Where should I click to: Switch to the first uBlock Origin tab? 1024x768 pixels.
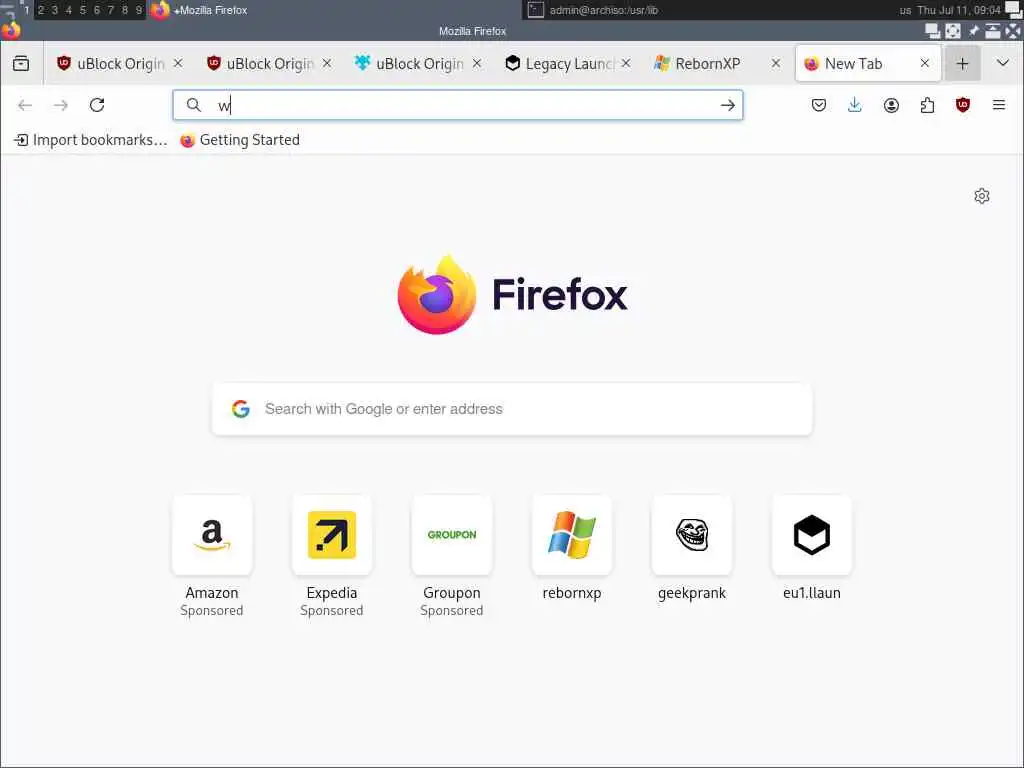coord(120,63)
